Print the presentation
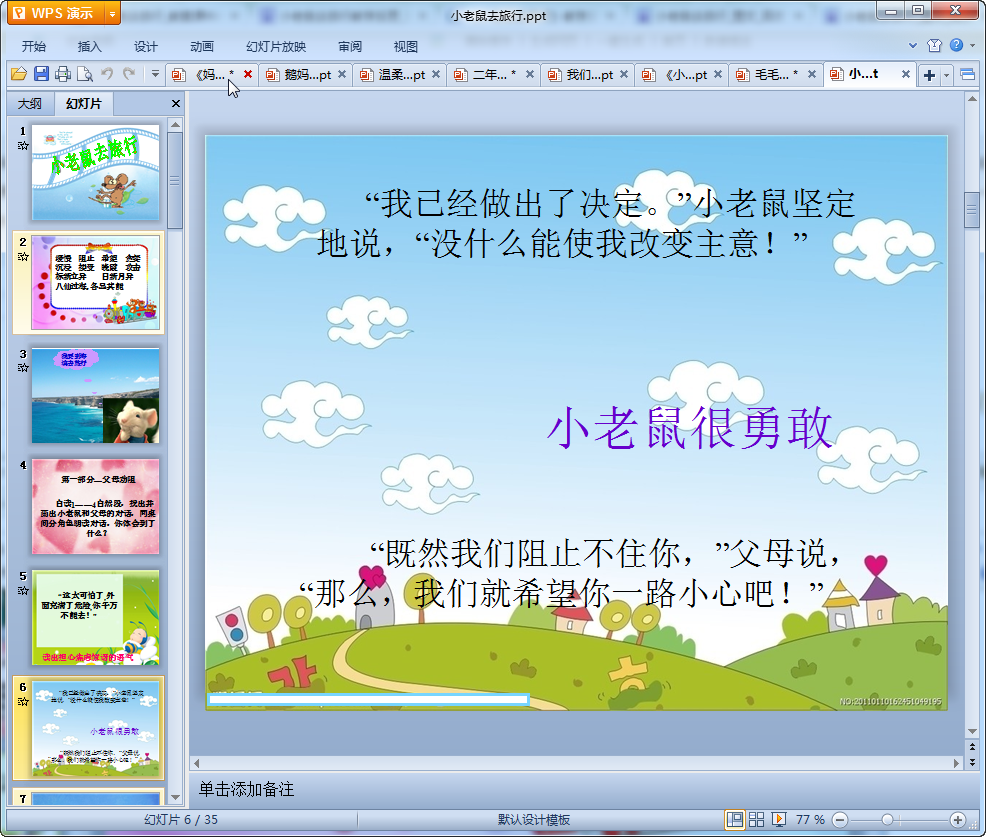Viewport: 986px width, 837px height. tap(63, 74)
